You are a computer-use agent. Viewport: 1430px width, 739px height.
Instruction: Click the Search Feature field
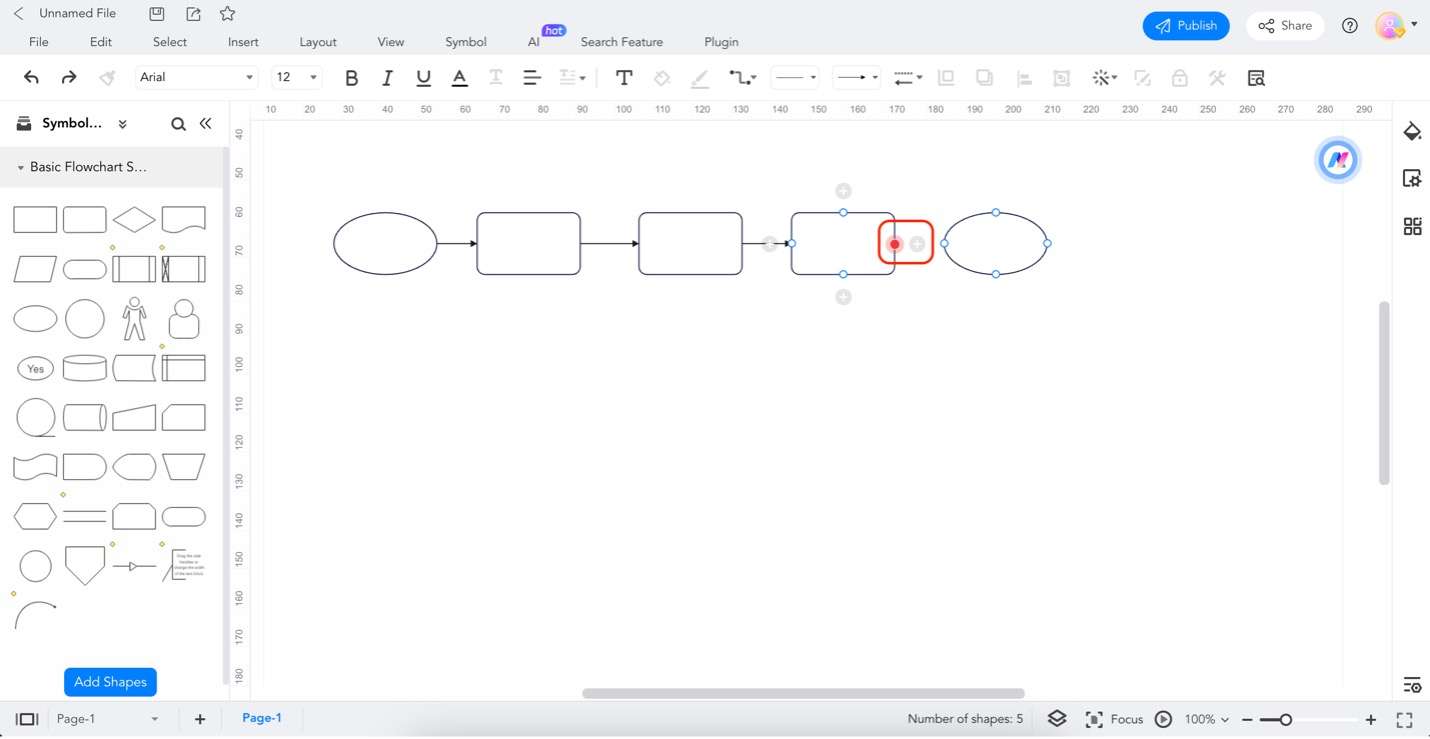(x=622, y=42)
